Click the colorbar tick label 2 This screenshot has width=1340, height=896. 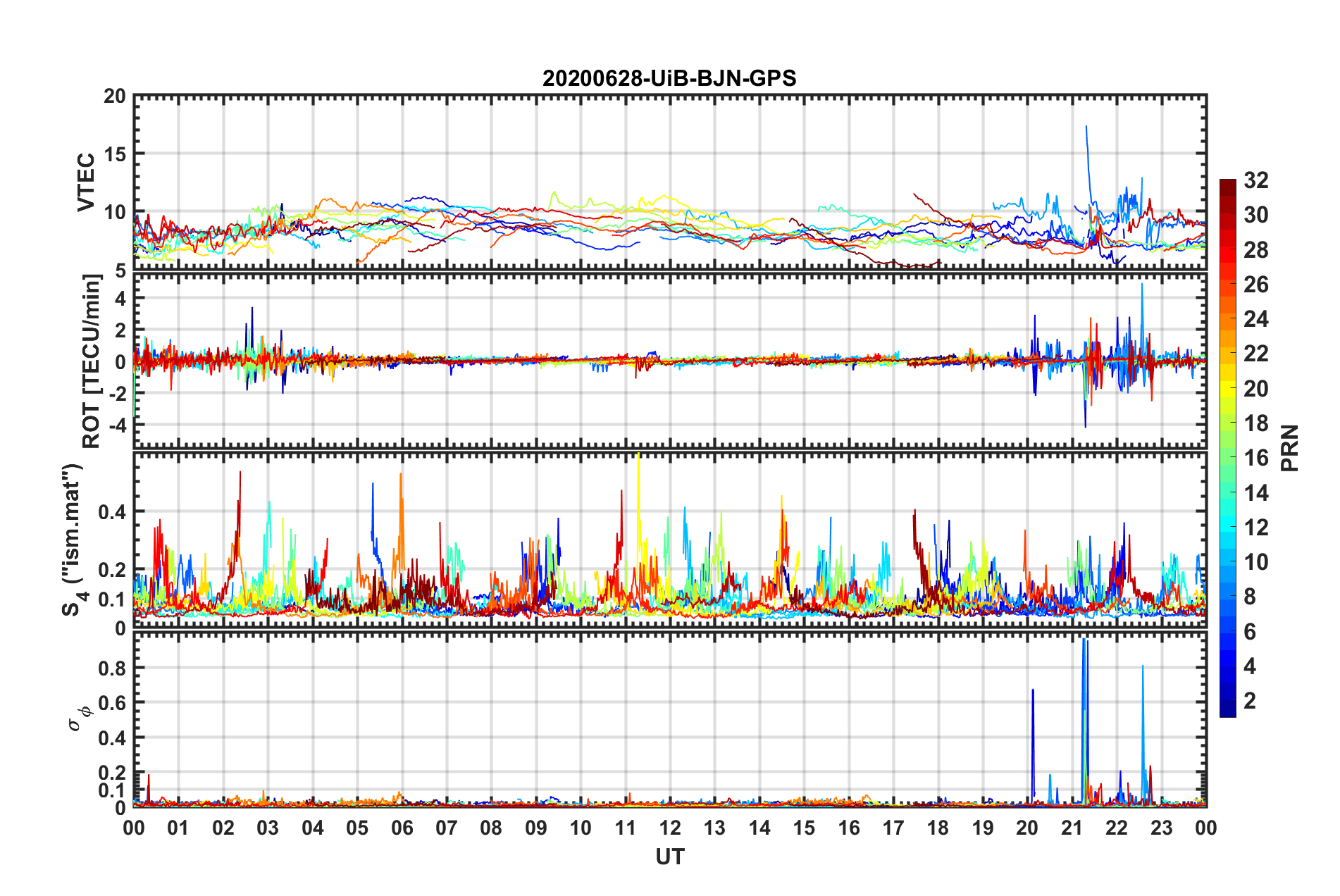1250,701
